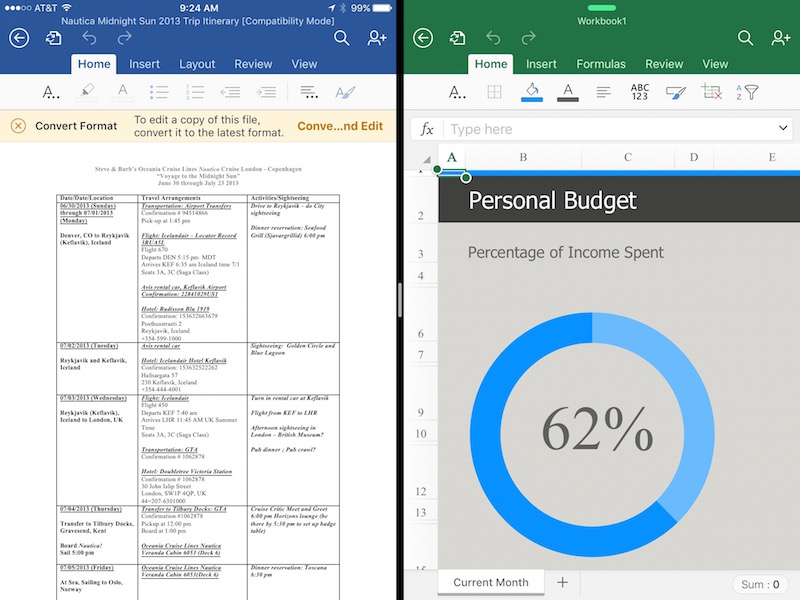
Task: Open Excel font formatting options
Action: tap(457, 92)
